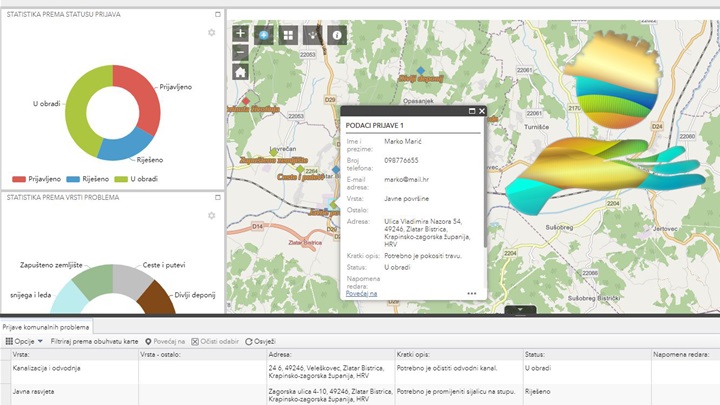The height and width of the screenshot is (405, 720).
Task: Open the map info widget
Action: (x=337, y=34)
